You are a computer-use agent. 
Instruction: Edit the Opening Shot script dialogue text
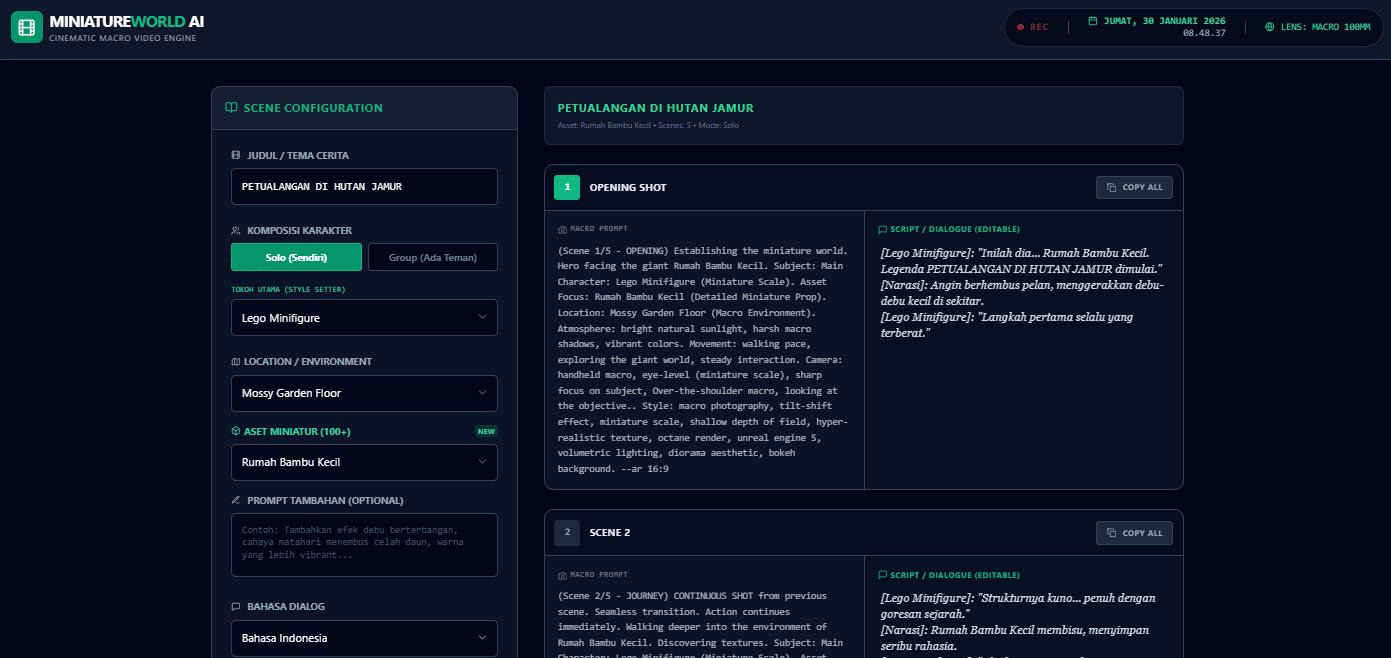1023,293
